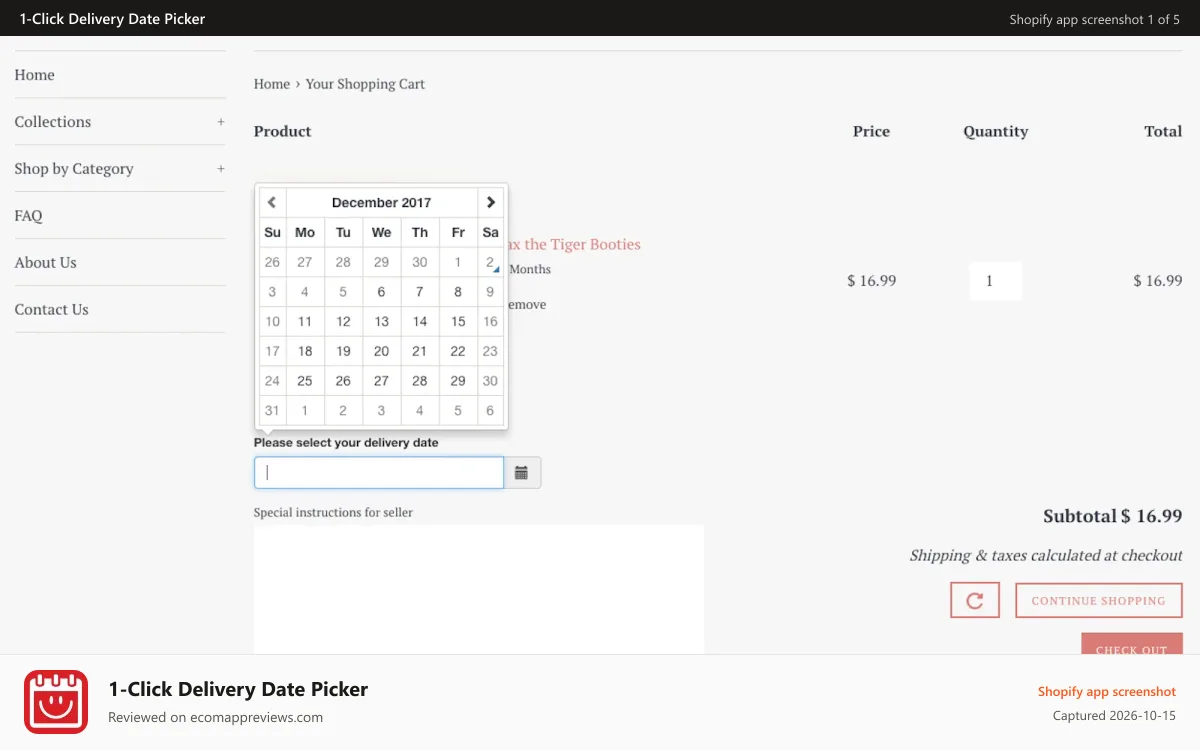Open the FAQ sidebar link
Screen dimensions: 1200x750
pos(28,216)
